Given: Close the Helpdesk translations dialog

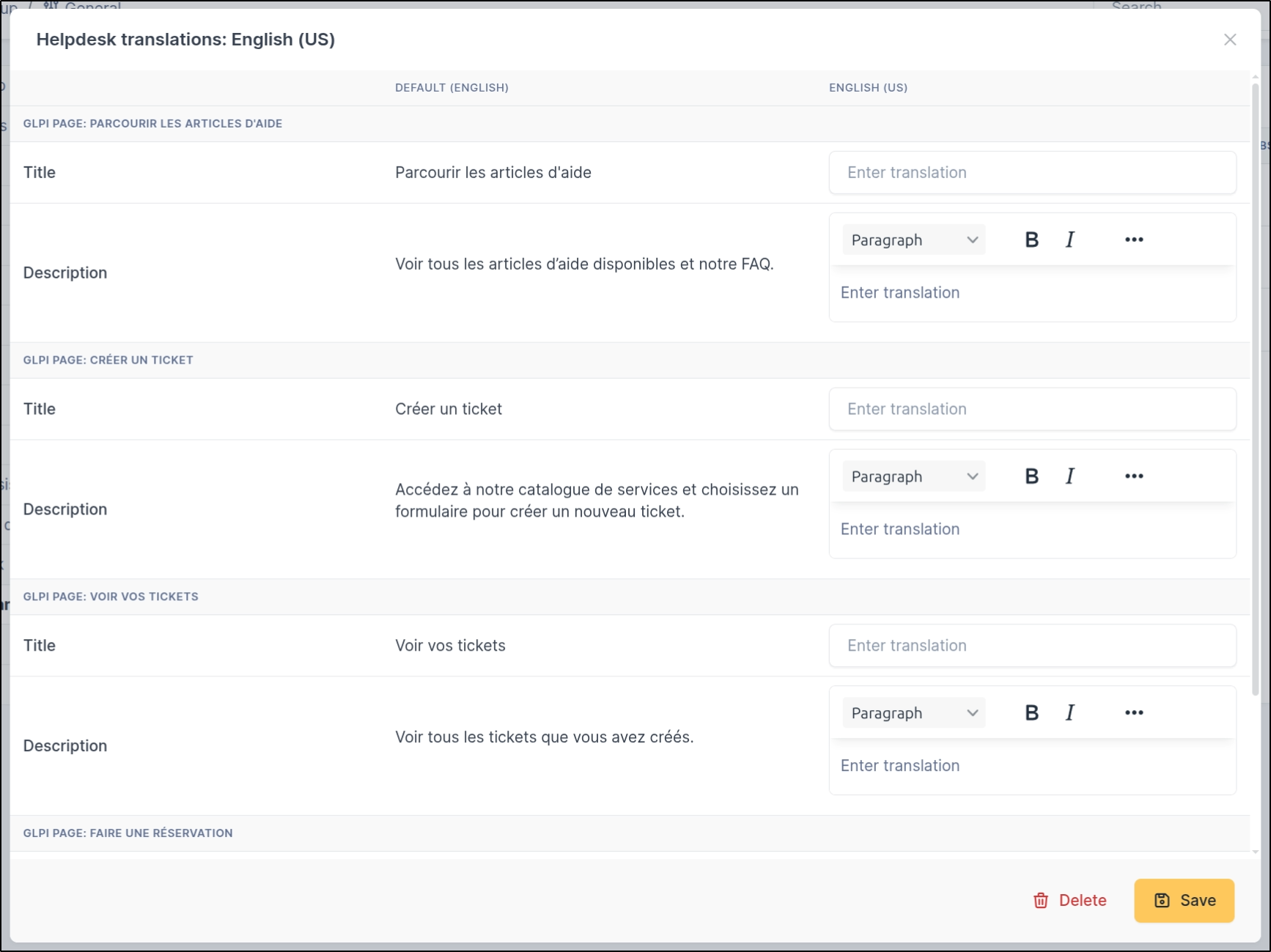Looking at the screenshot, I should pos(1229,40).
